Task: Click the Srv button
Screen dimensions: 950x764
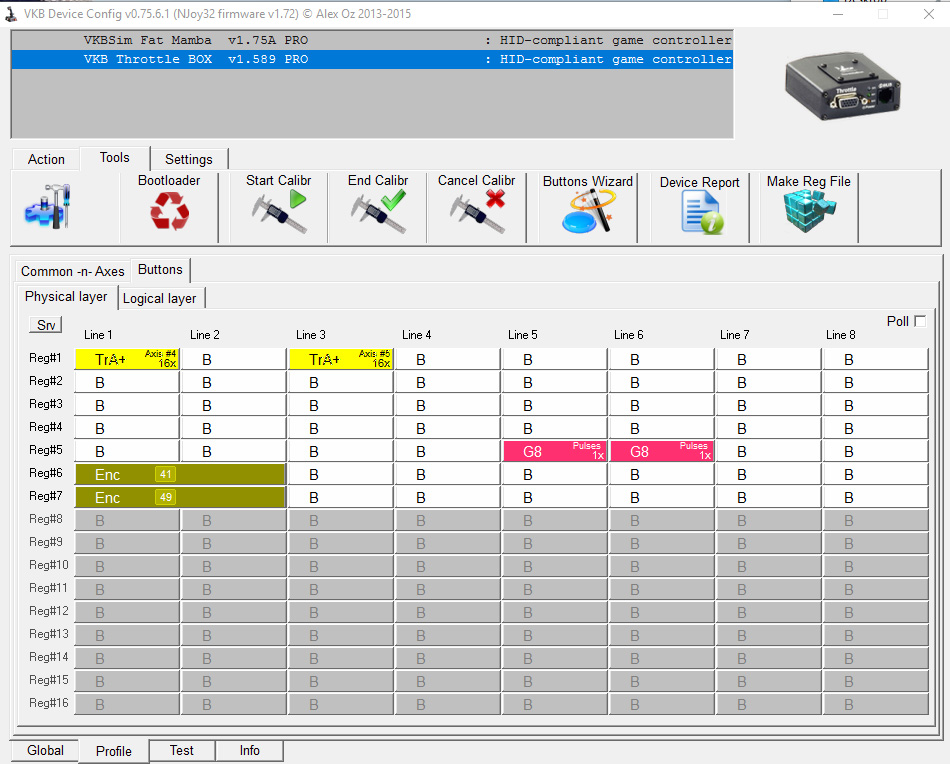Action: coord(46,325)
